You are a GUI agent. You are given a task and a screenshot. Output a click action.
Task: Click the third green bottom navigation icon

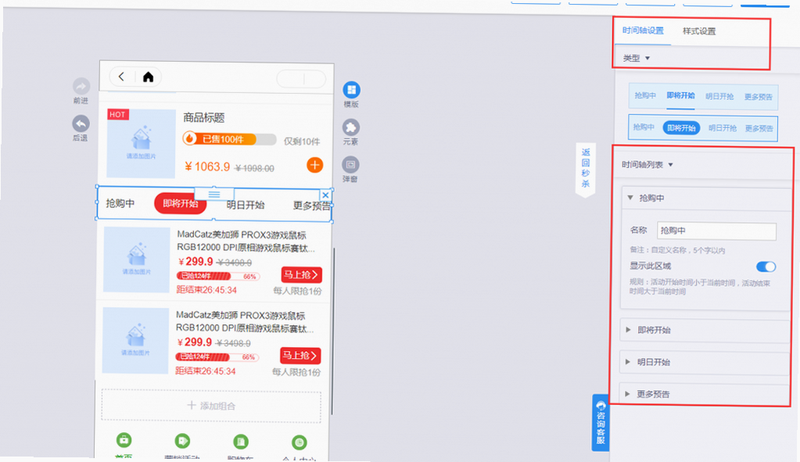(241, 442)
